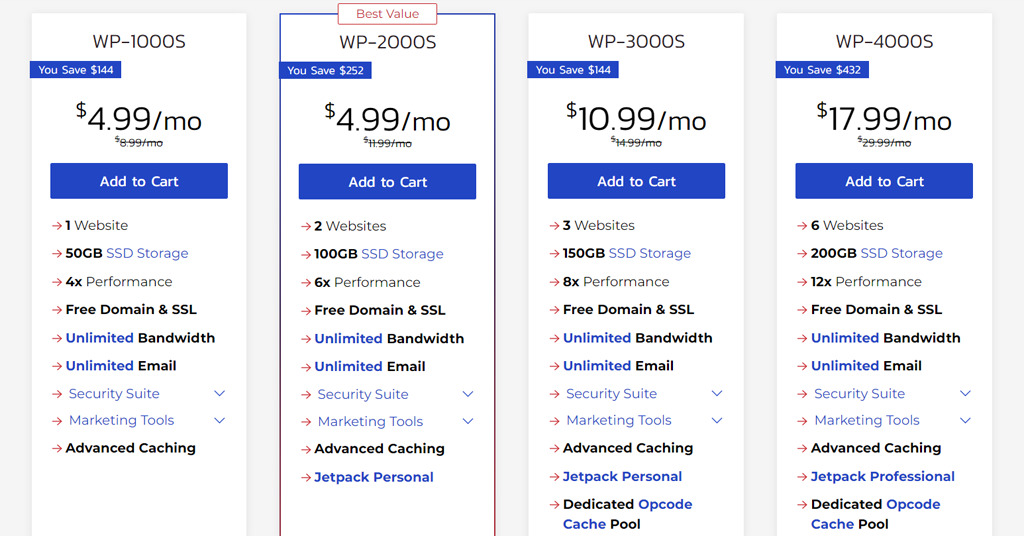Click Jetpack Personal link in WP-2000S
Viewport: 1024px width, 536px height.
(x=374, y=477)
